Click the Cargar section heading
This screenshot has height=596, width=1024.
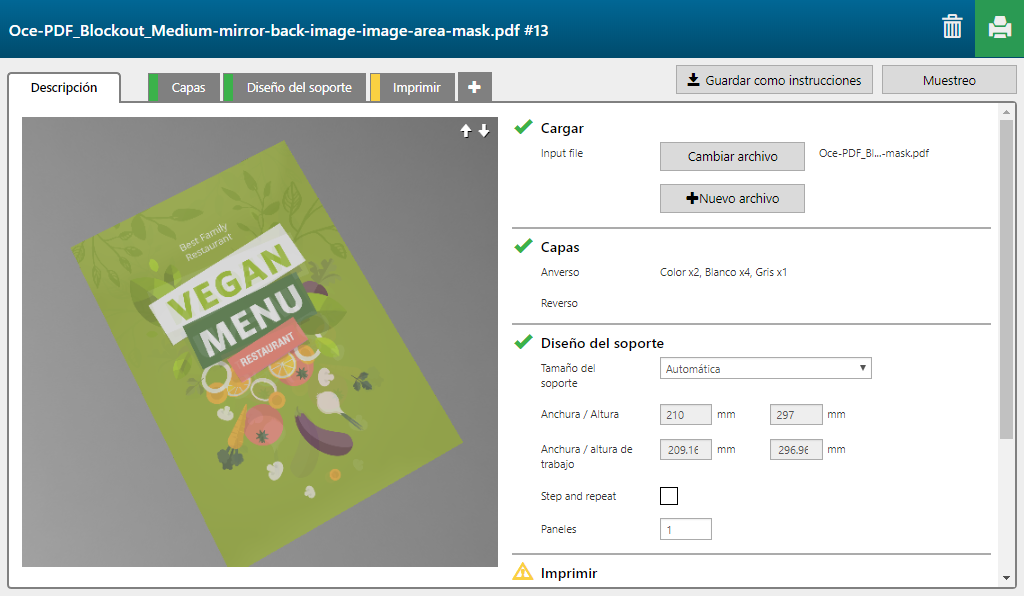pyautogui.click(x=562, y=128)
